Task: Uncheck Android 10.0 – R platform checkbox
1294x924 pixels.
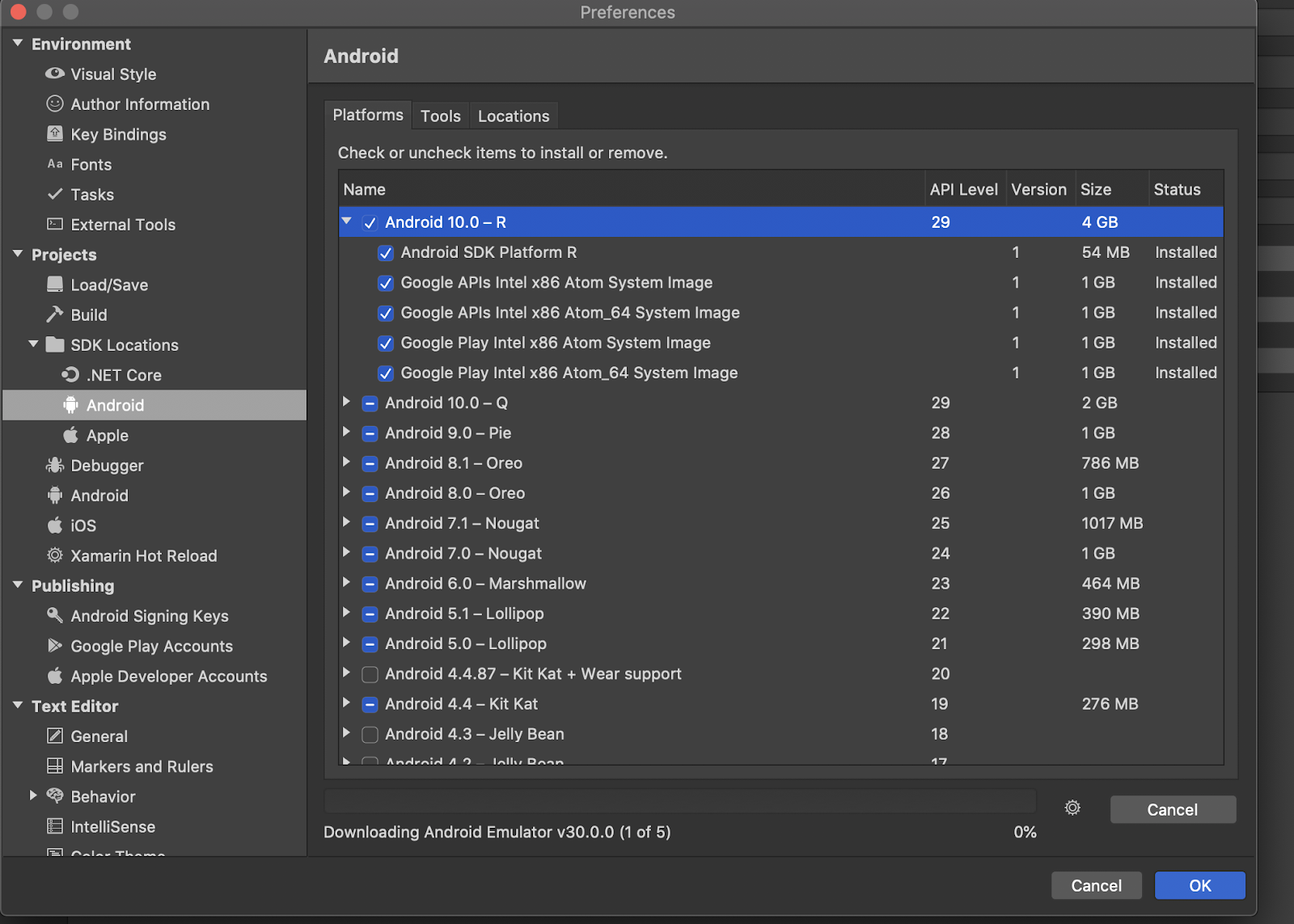Action: 370,222
